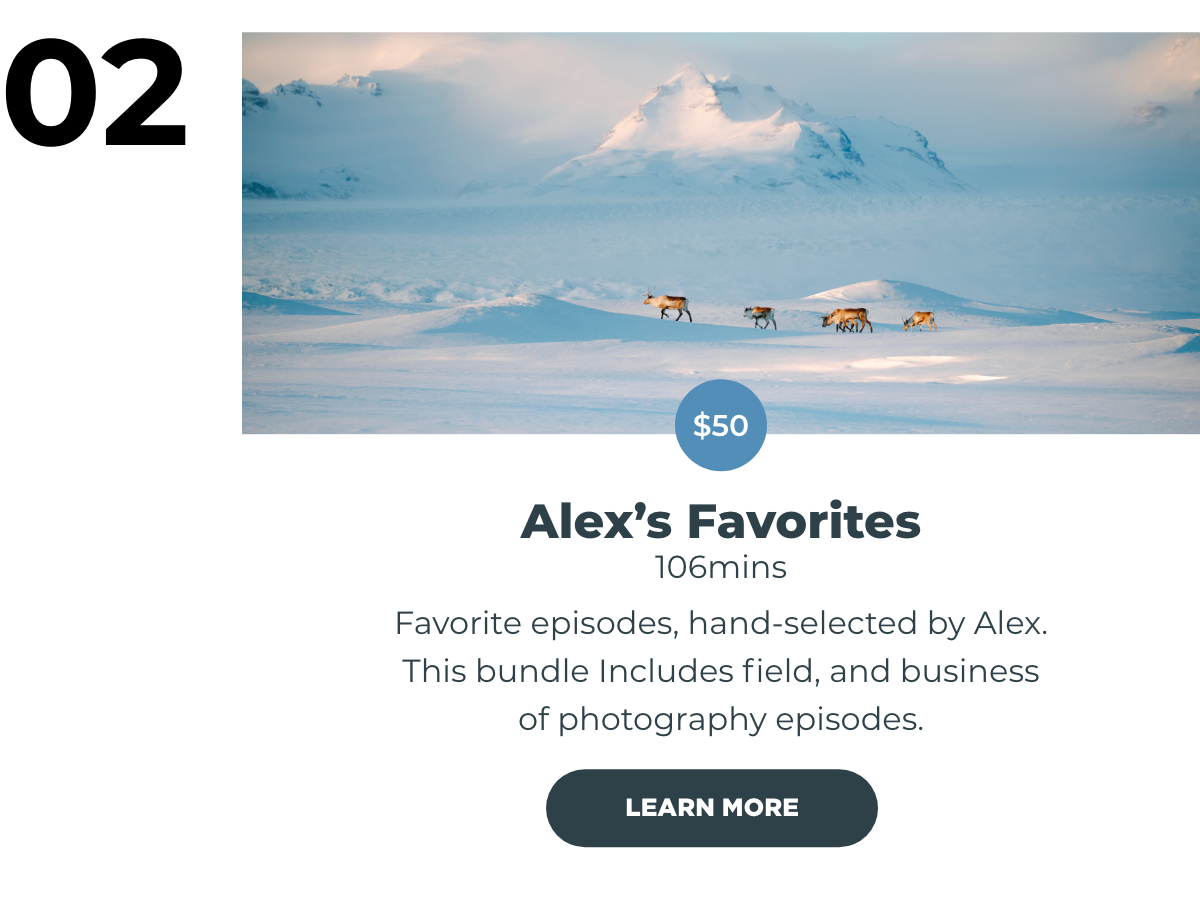The width and height of the screenshot is (1200, 910).
Task: Click the LEARN MORE button
Action: click(x=711, y=808)
